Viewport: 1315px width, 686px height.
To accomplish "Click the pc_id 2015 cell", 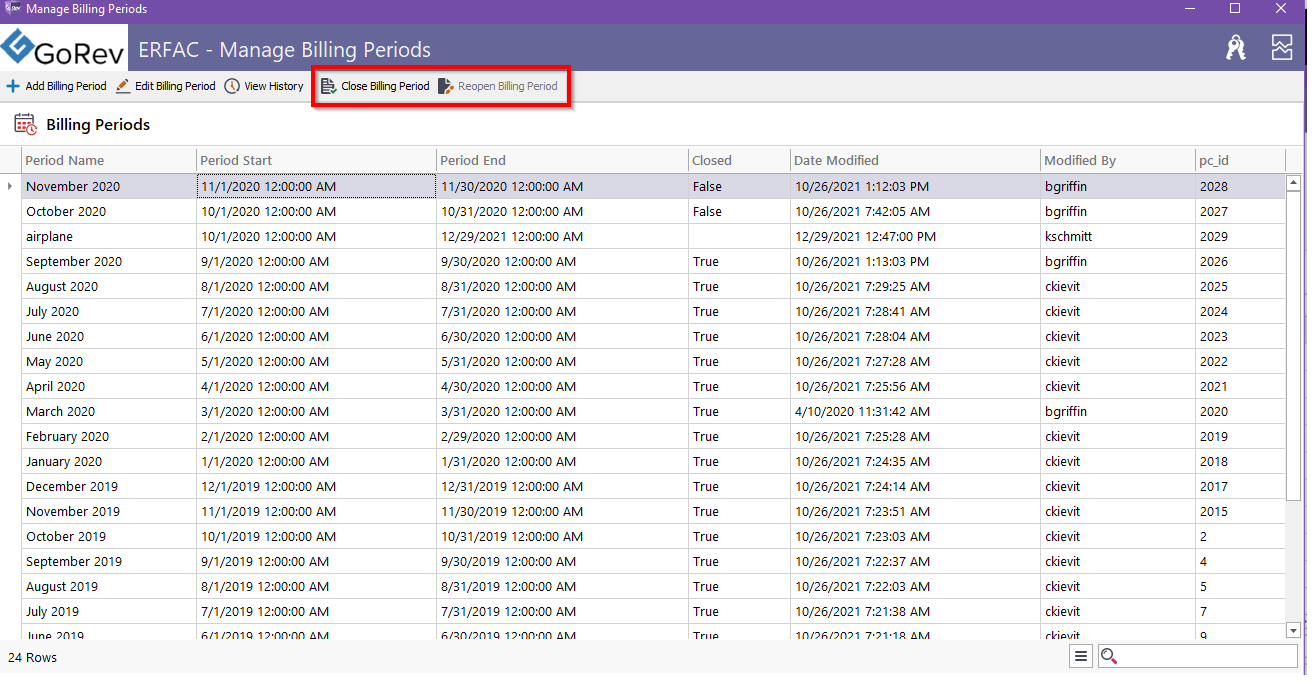I will pos(1240,511).
